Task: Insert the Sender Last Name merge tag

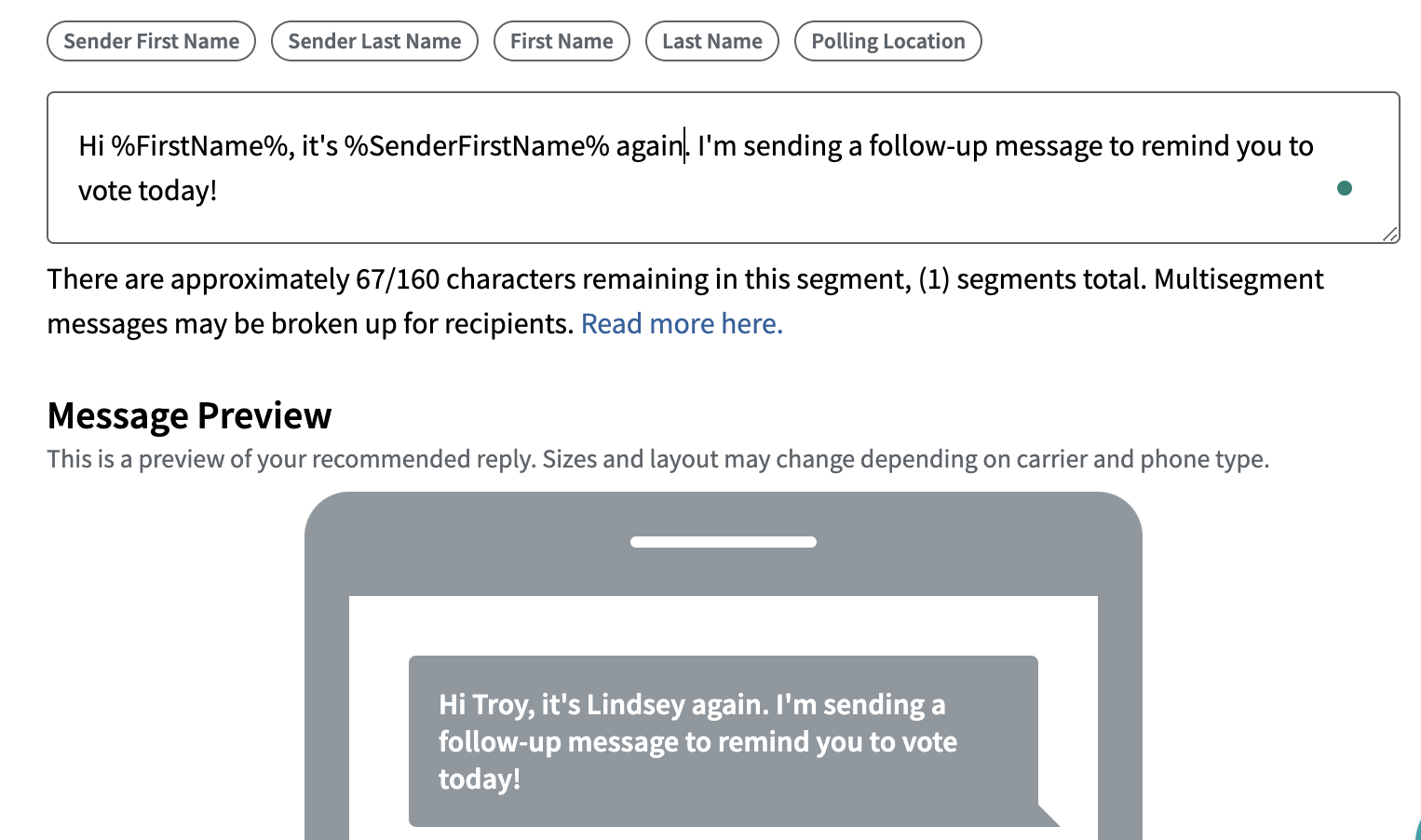Action: (374, 40)
